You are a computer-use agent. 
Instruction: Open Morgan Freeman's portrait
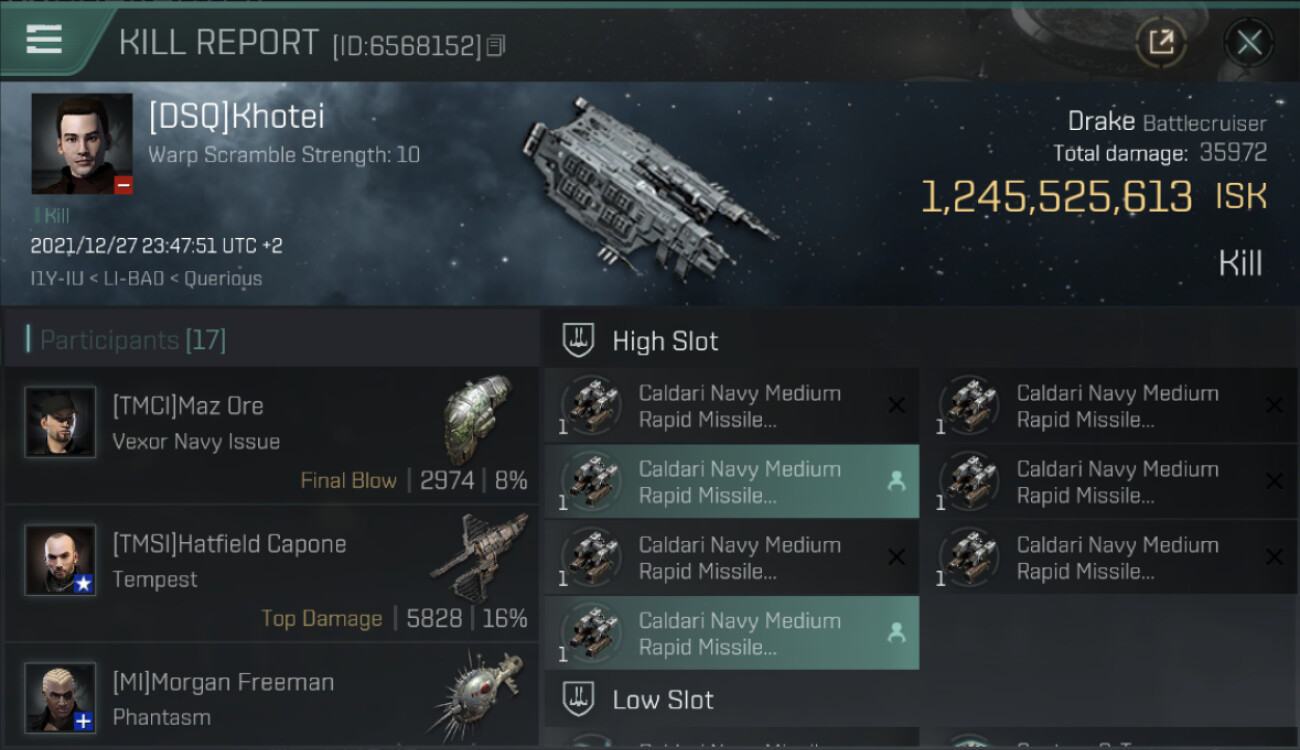click(x=61, y=697)
